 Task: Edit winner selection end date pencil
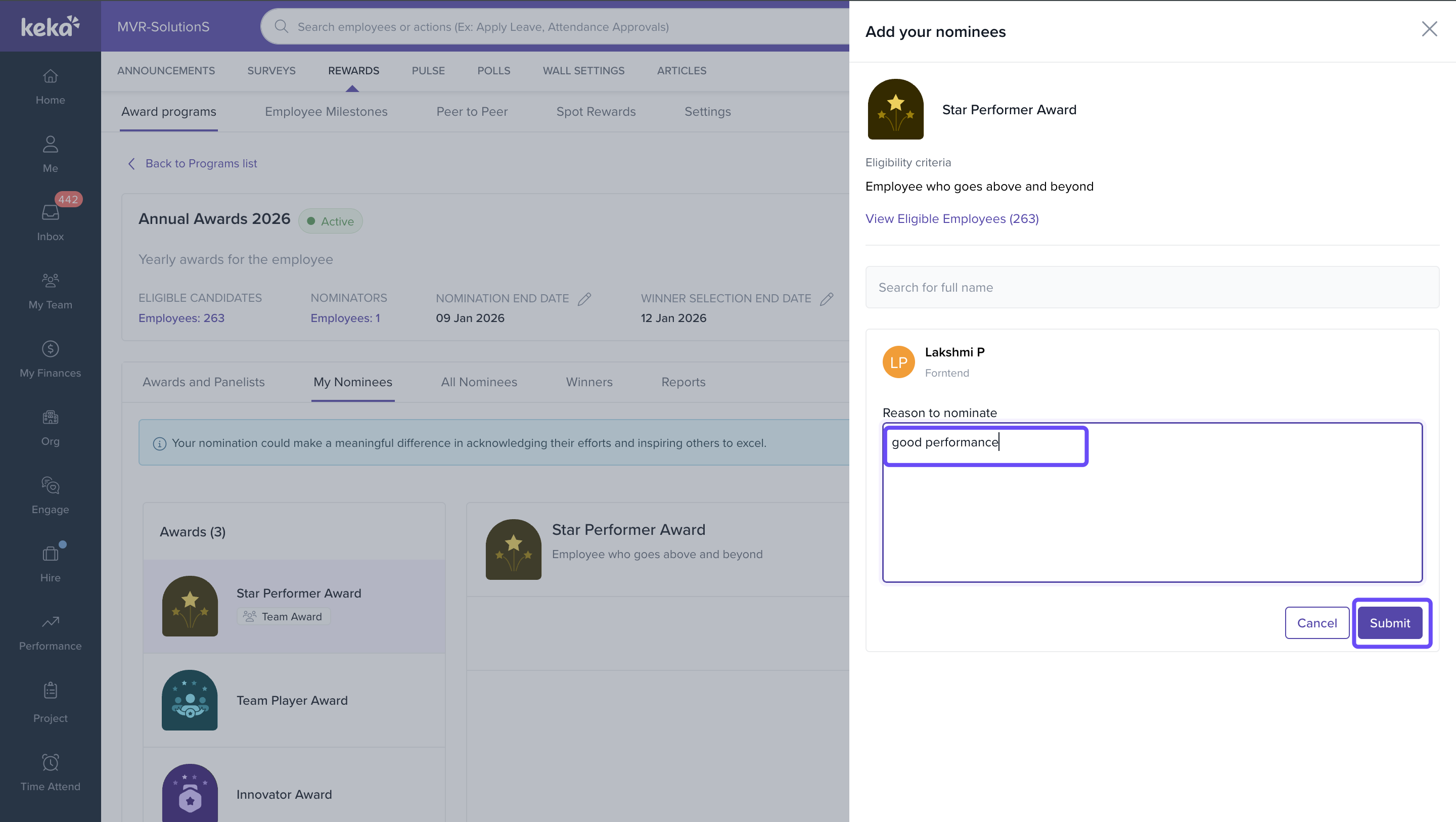click(x=827, y=299)
